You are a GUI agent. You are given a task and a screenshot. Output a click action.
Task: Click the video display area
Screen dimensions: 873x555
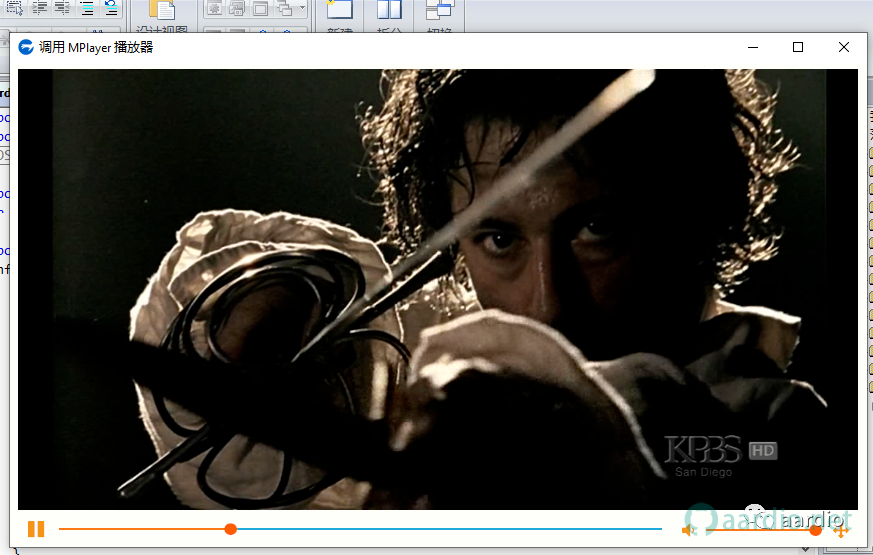click(x=438, y=289)
